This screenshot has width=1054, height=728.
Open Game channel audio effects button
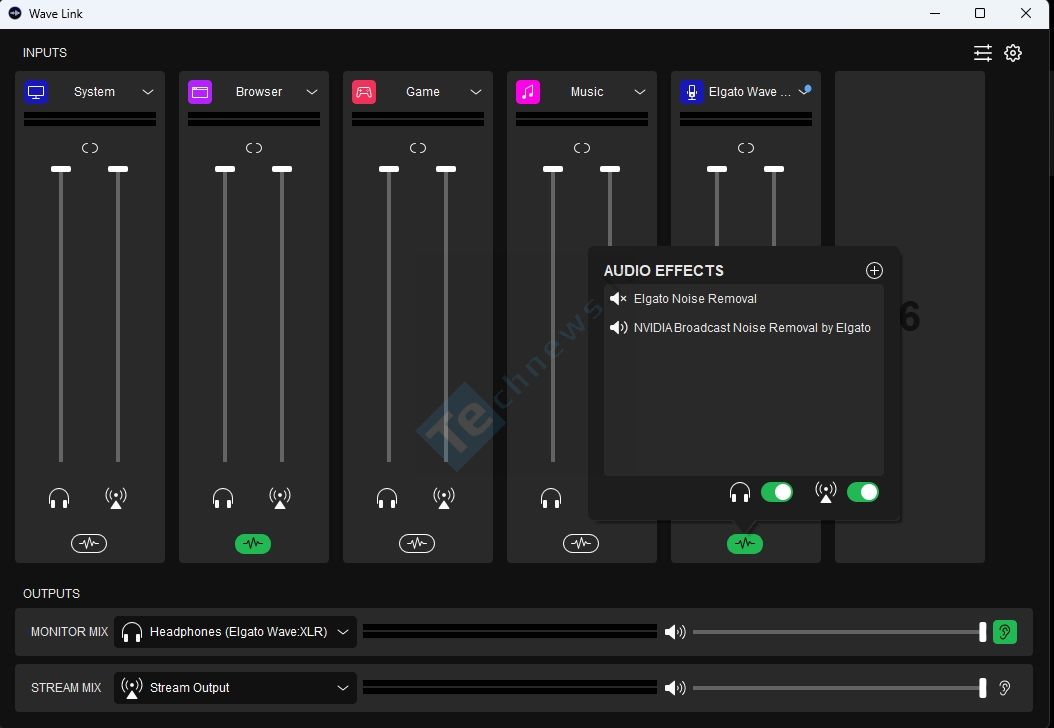[417, 543]
